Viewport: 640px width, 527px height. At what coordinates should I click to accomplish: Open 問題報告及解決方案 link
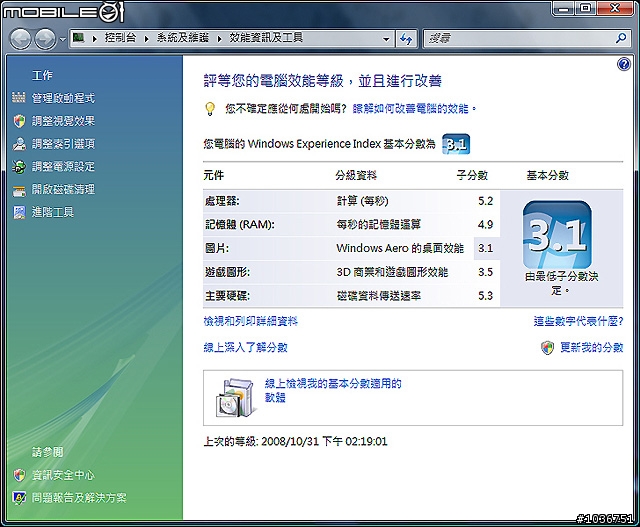(79, 498)
